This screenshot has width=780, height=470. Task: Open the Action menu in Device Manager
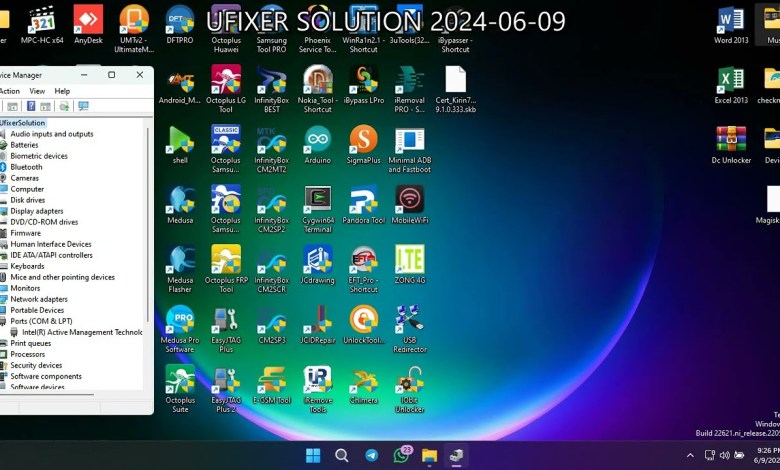click(9, 91)
